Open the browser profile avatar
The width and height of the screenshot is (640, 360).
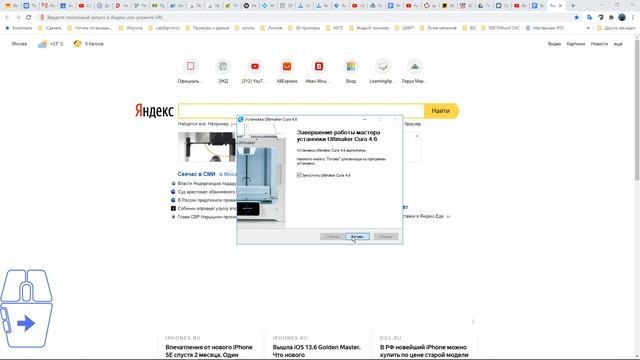click(x=622, y=18)
